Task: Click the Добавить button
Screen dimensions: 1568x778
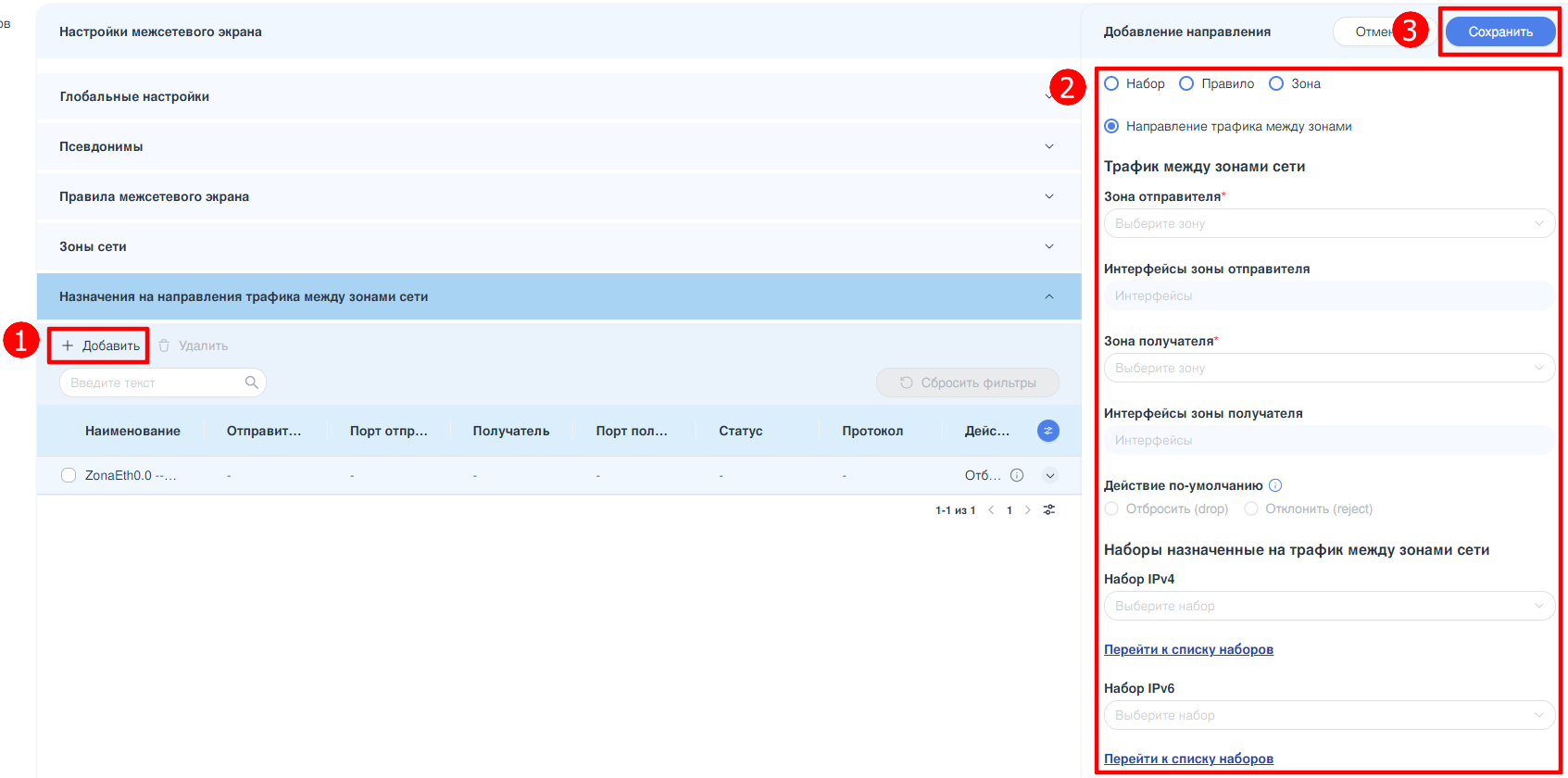Action: point(100,345)
